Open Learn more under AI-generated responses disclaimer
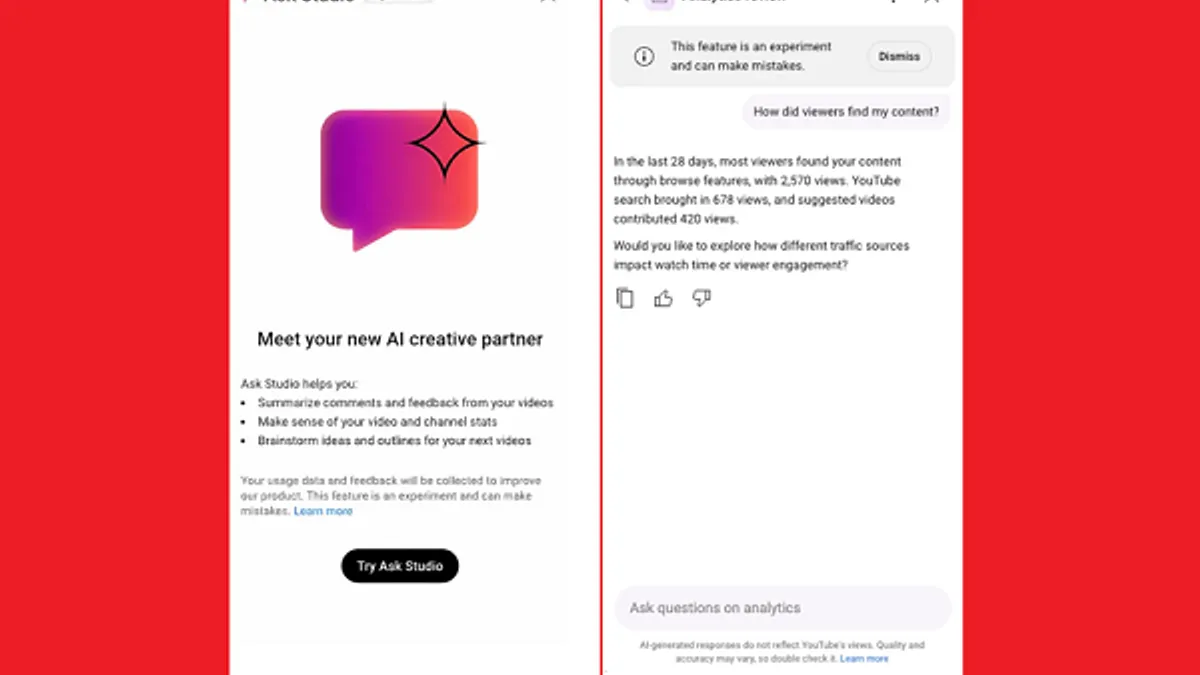Image resolution: width=1200 pixels, height=675 pixels. (864, 659)
